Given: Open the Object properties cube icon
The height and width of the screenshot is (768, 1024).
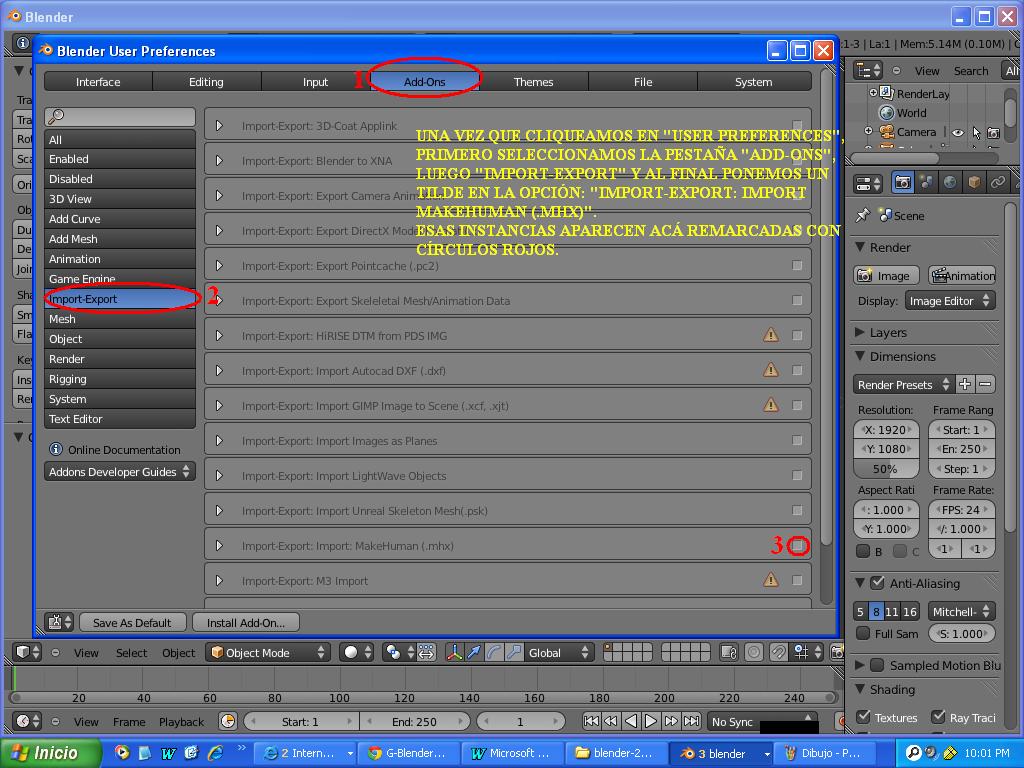Looking at the screenshot, I should [974, 183].
